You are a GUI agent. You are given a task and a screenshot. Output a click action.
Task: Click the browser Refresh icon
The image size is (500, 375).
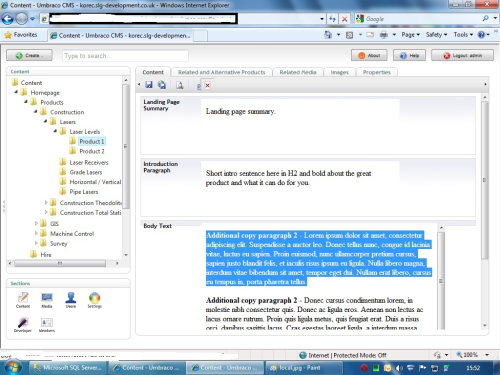tap(332, 19)
